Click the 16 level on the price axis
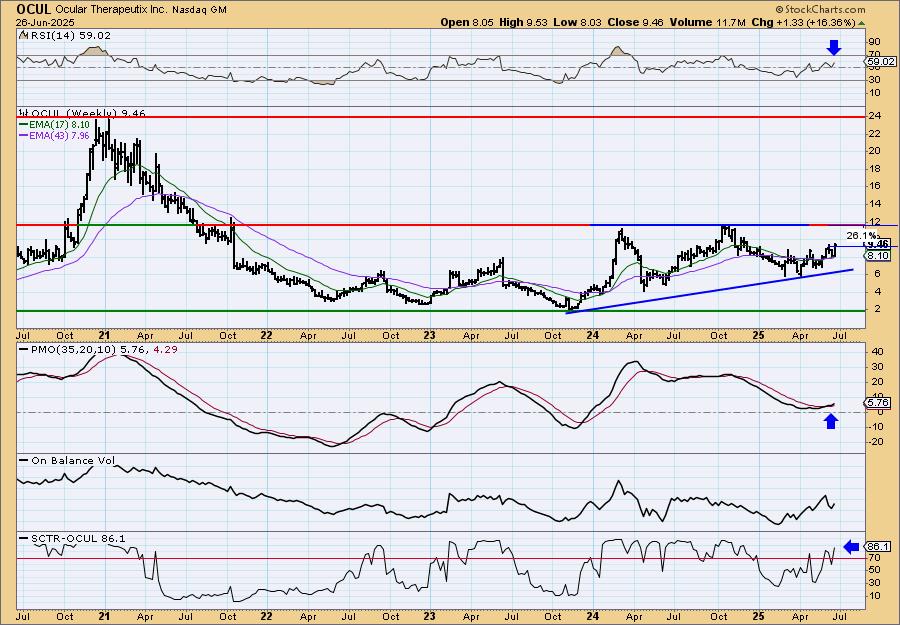Image resolution: width=900 pixels, height=625 pixels. [875, 186]
